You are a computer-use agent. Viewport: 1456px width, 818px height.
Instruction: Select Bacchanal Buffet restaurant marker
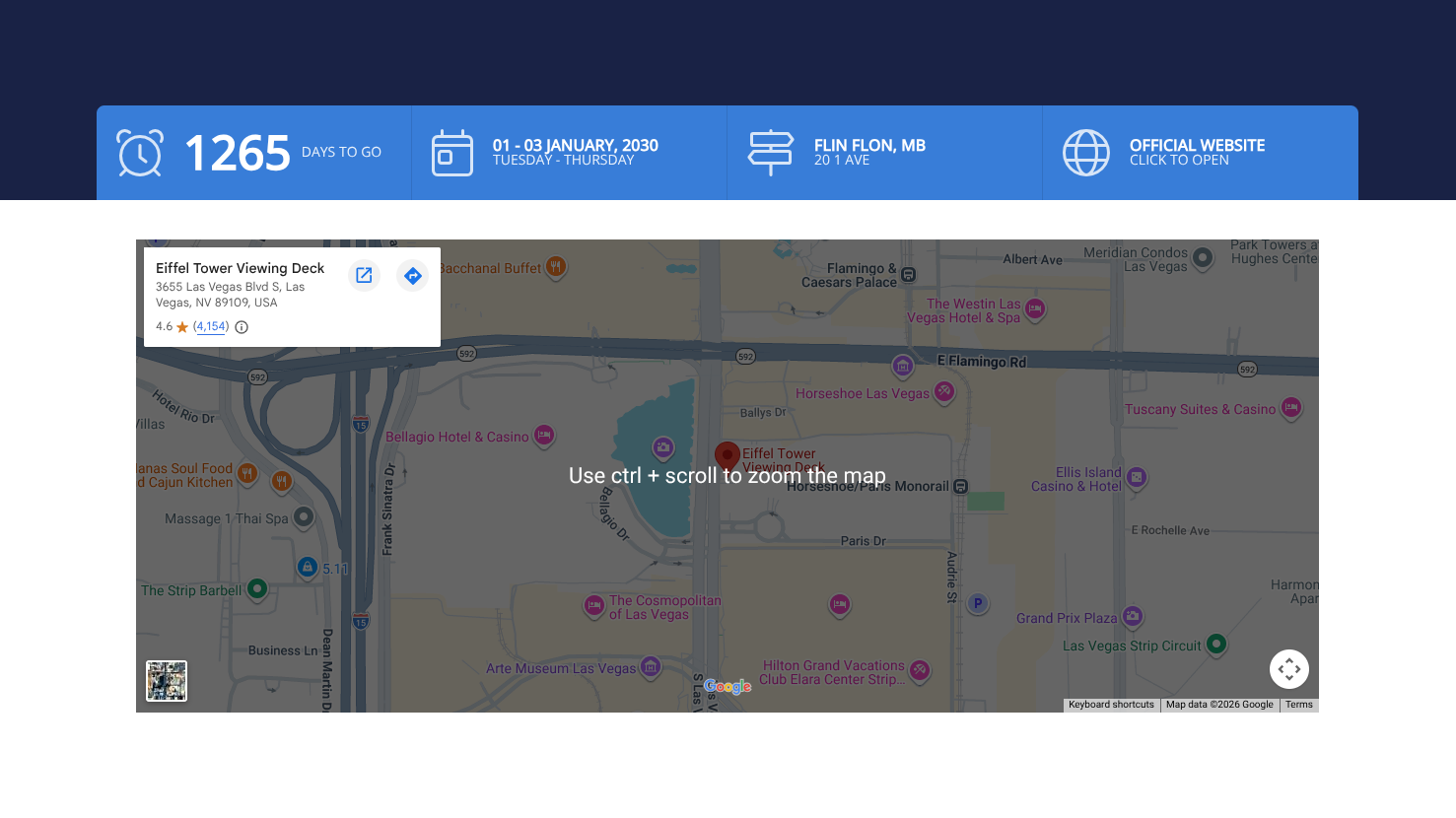[x=556, y=266]
